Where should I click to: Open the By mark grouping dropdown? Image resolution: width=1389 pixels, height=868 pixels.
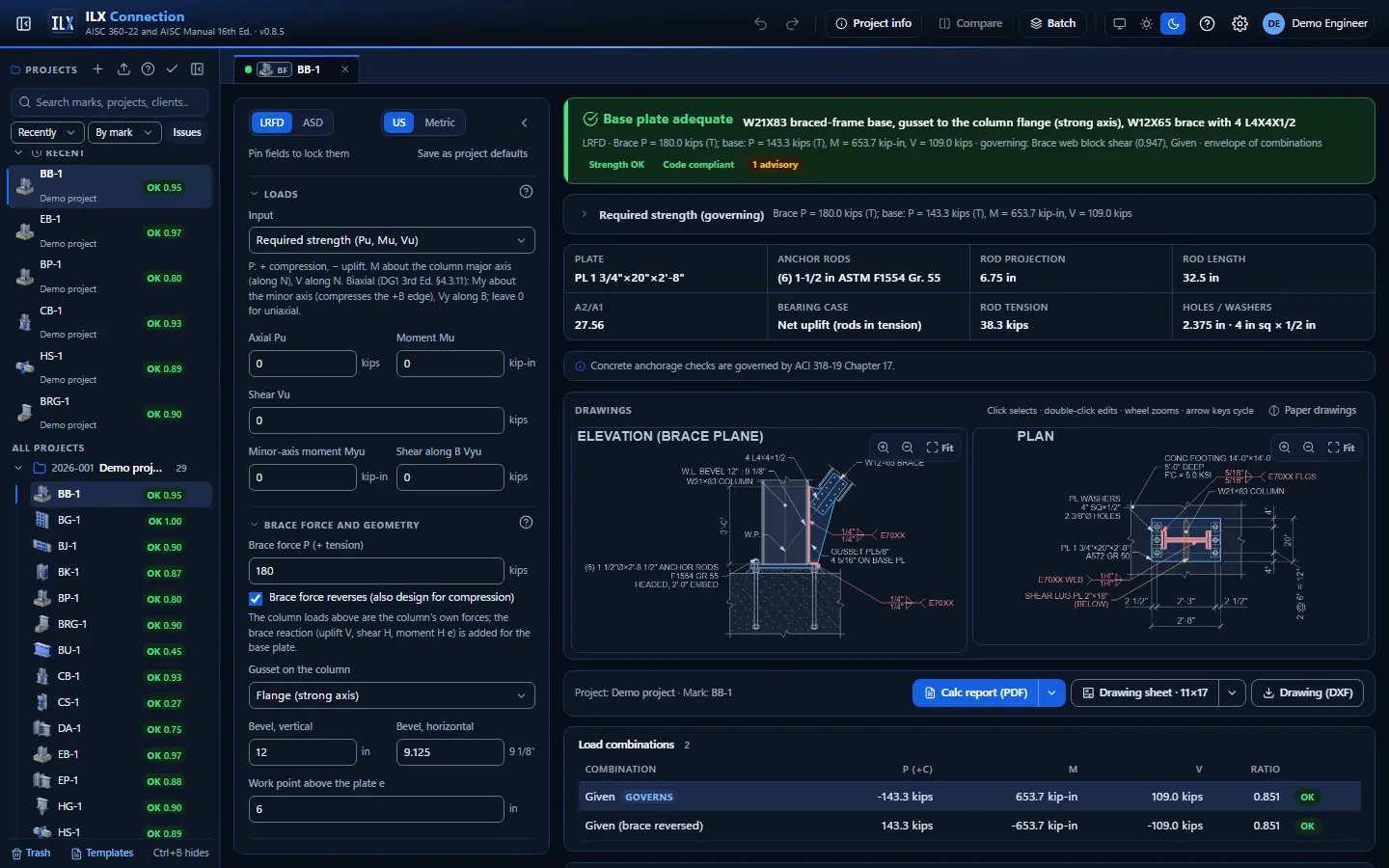coord(123,132)
